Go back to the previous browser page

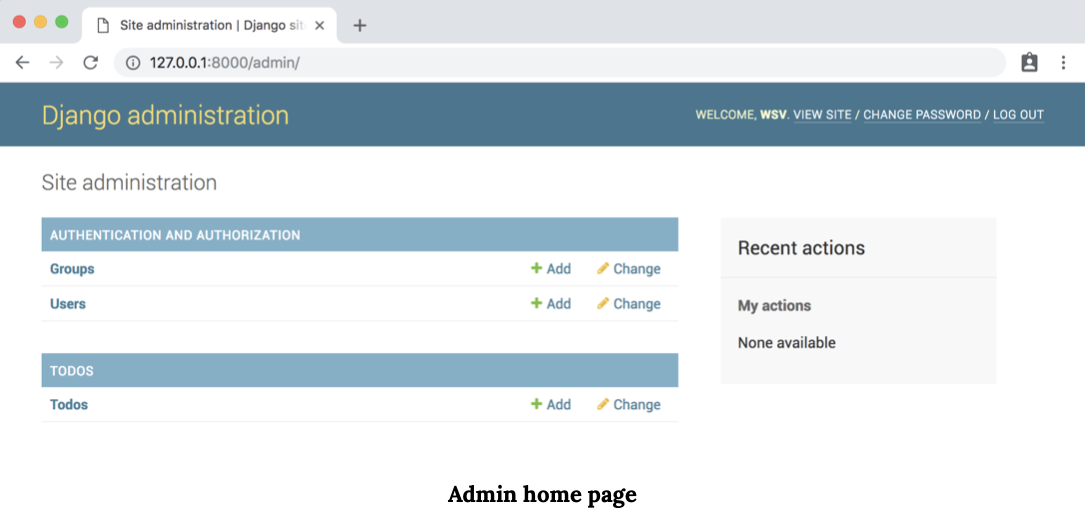[23, 63]
